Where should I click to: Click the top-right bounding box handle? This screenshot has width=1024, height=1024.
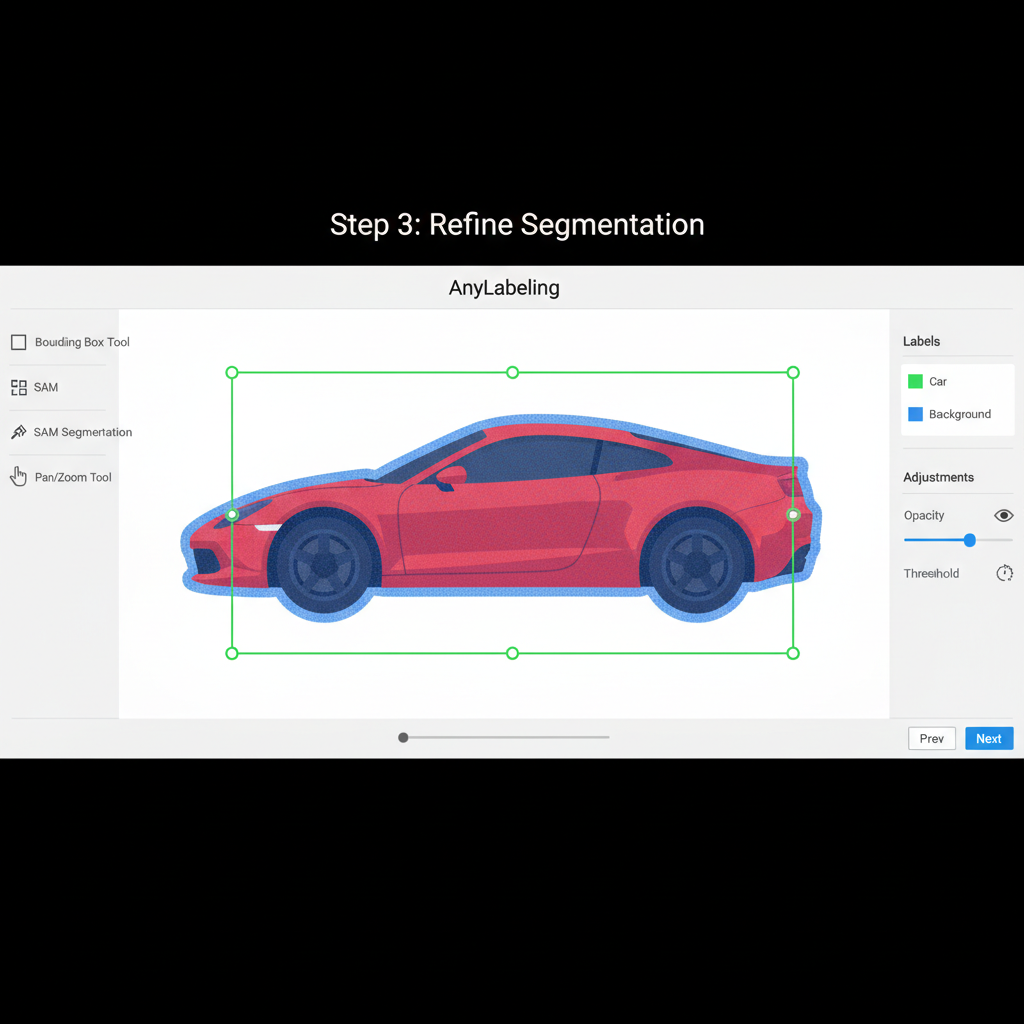(793, 373)
